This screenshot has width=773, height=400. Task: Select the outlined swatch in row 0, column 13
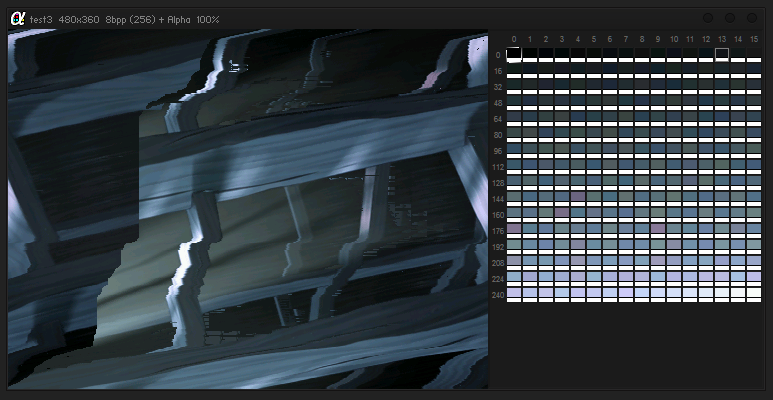tap(722, 54)
